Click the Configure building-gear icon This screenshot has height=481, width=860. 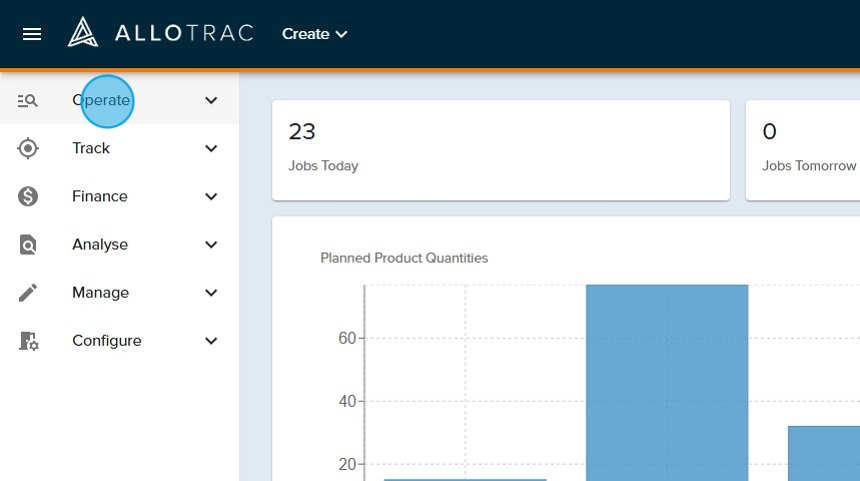click(28, 341)
